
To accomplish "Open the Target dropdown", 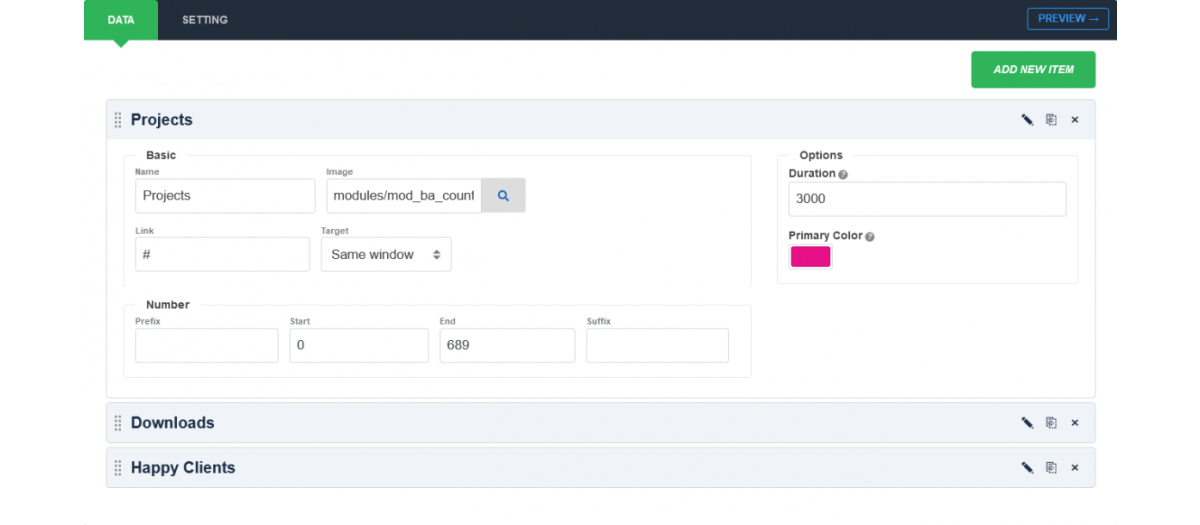I will (386, 254).
